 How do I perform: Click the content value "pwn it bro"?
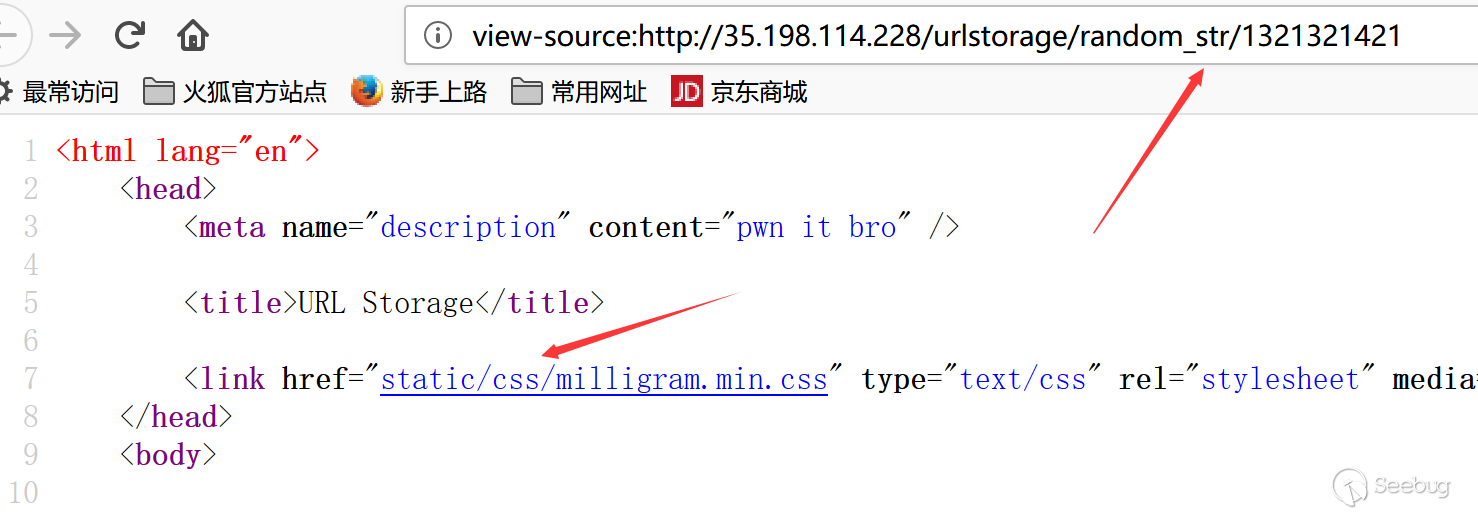(816, 227)
